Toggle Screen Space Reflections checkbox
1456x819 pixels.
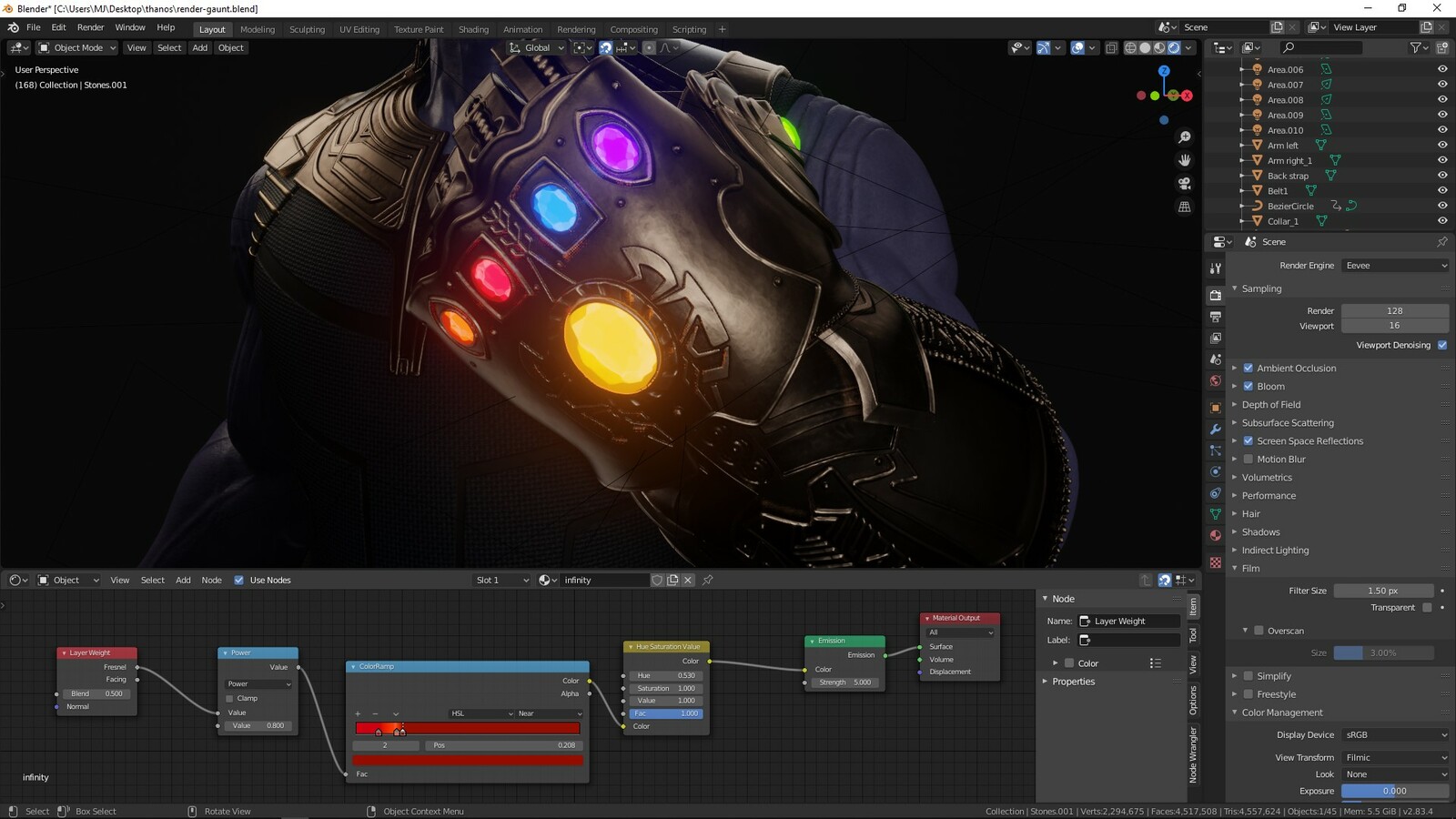(x=1249, y=440)
